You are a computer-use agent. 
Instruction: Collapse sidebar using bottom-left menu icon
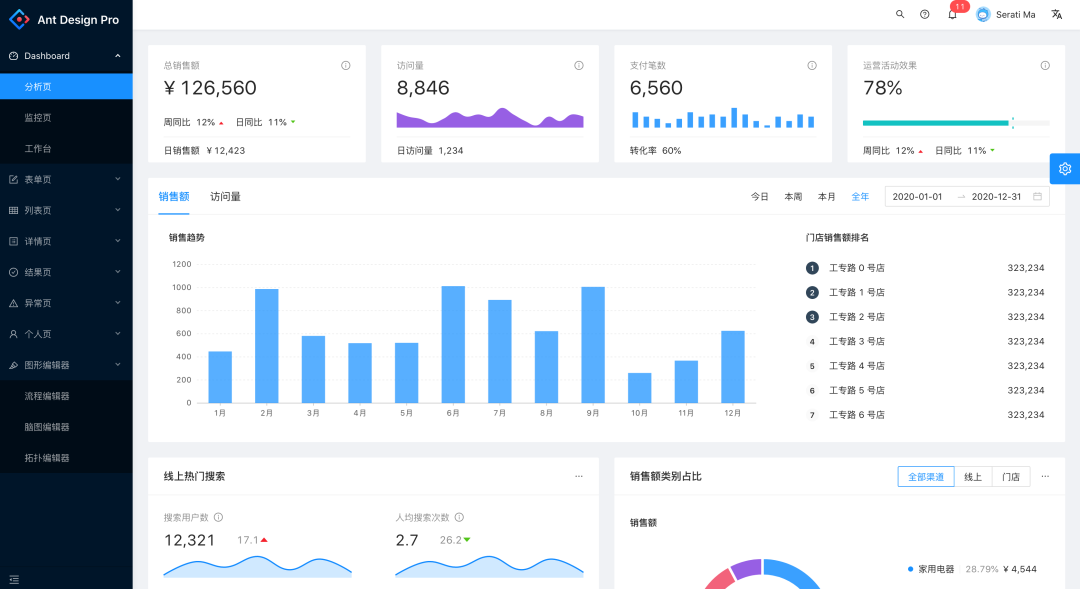[x=14, y=579]
